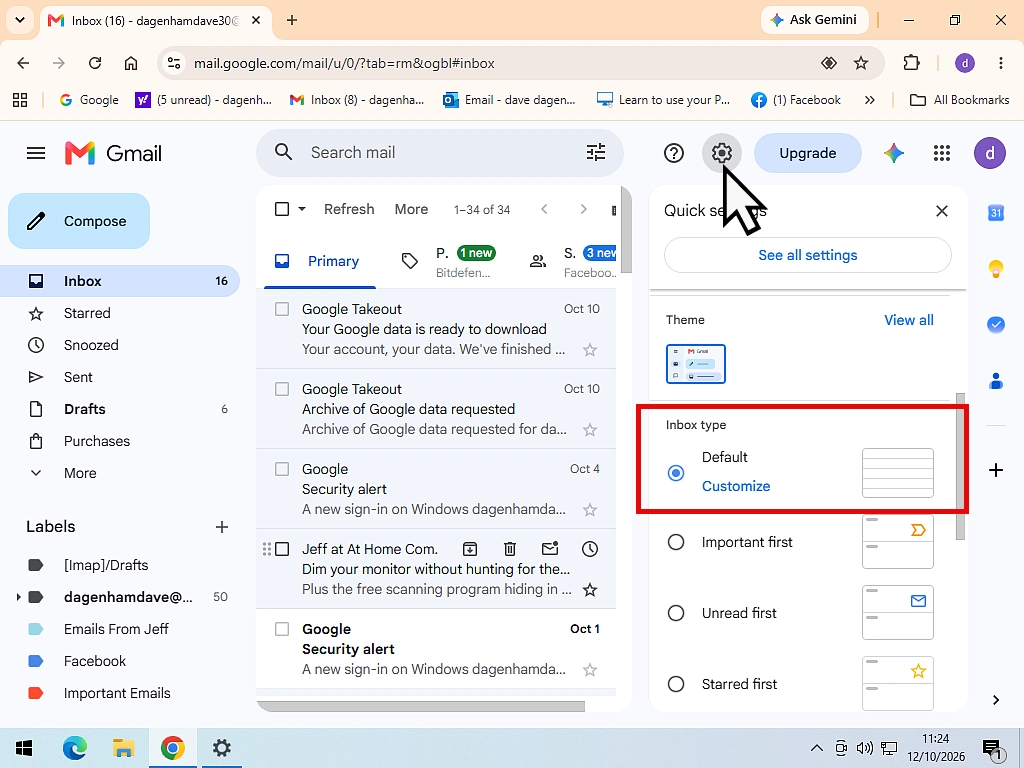Click the Quick settings vertical scrollbar
This screenshot has height=768, width=1024.
point(960,466)
